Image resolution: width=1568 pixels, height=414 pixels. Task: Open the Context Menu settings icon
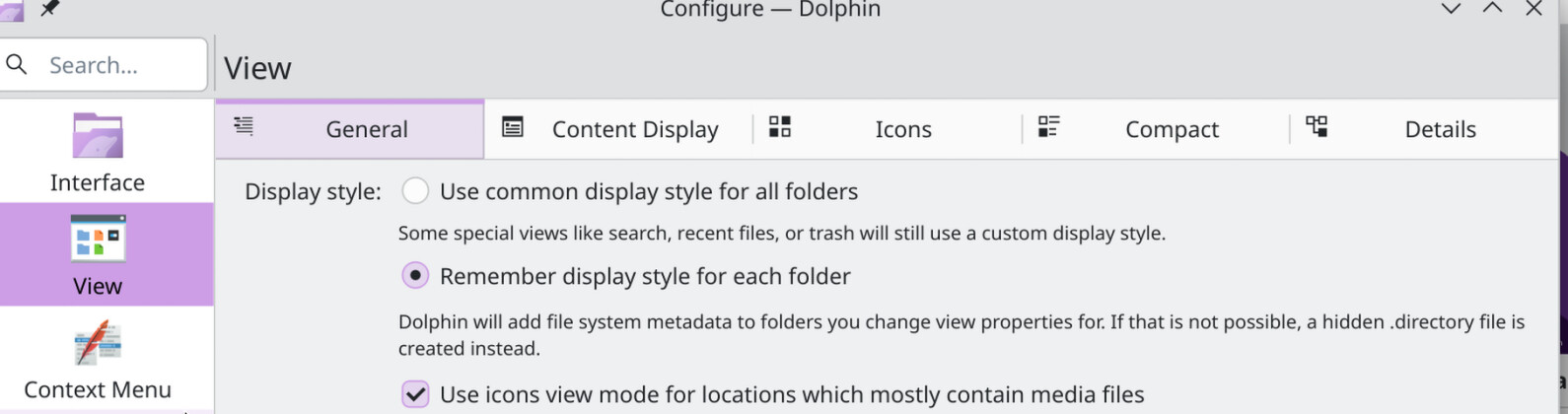(x=98, y=343)
